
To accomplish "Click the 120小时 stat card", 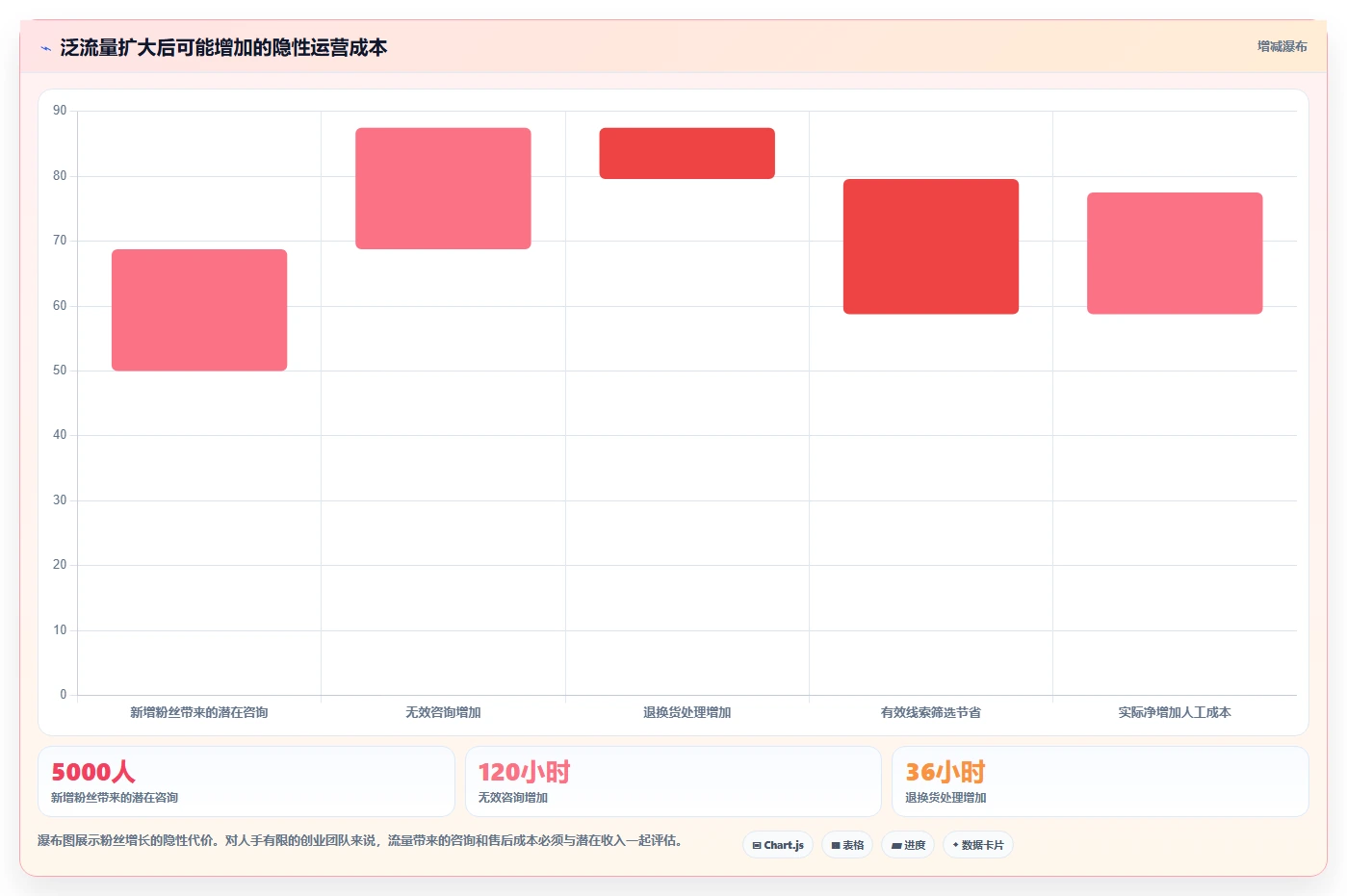I will 673,781.
